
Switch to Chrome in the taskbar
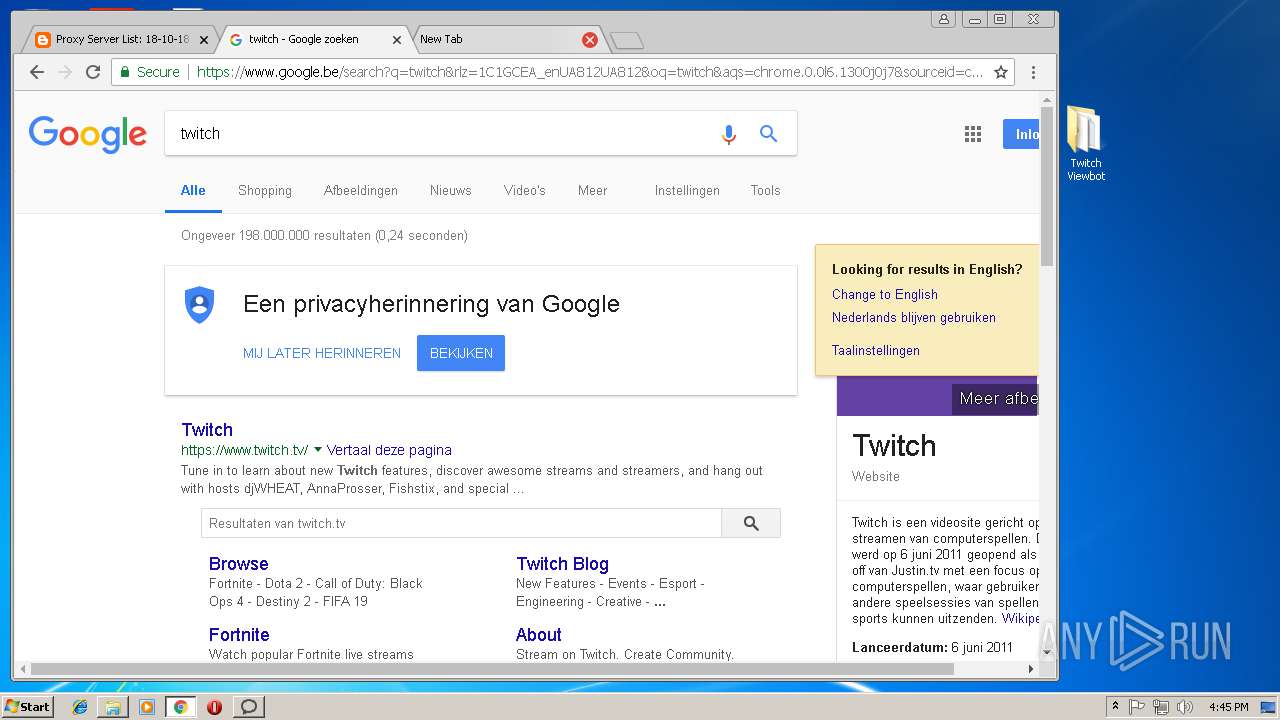(180, 707)
